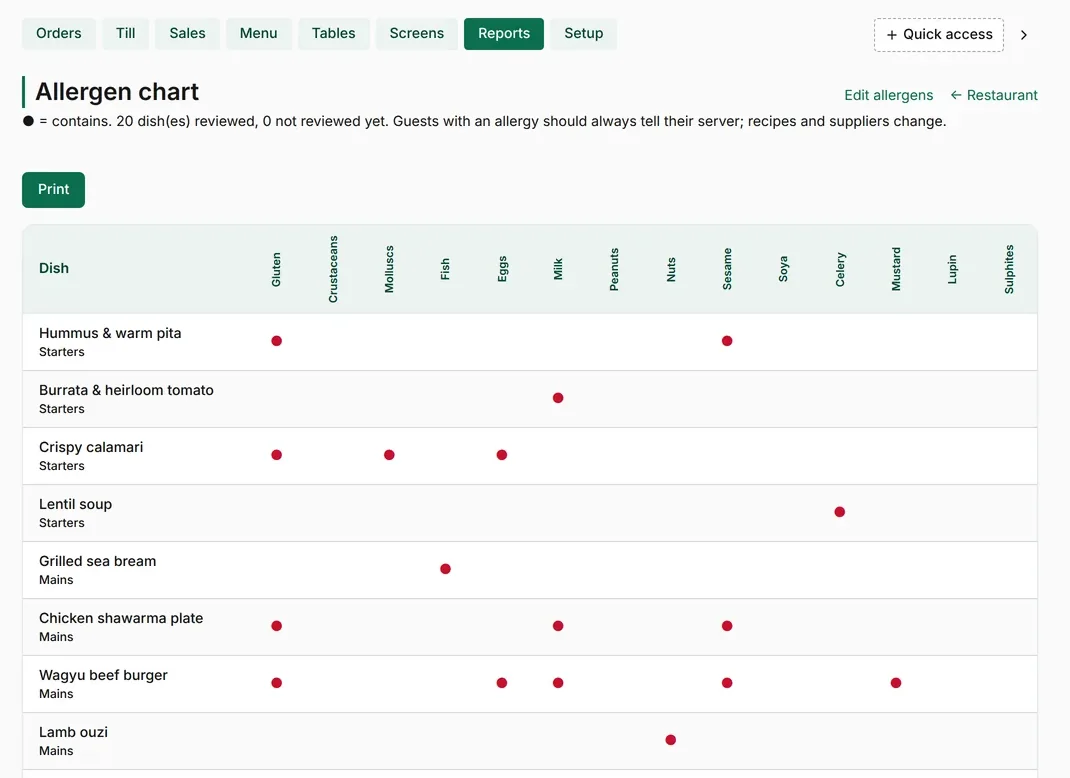Switch to the Till tab

tap(126, 33)
